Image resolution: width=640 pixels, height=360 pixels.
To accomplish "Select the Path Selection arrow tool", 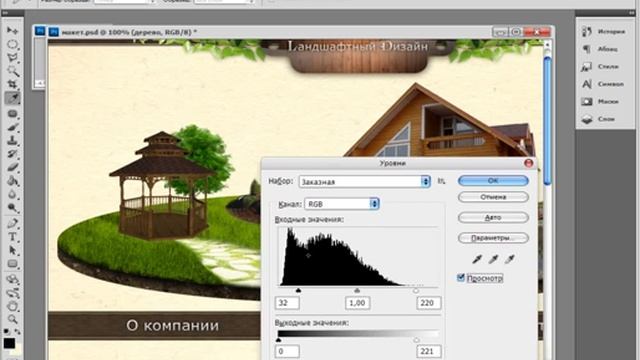I will pos(12,250).
